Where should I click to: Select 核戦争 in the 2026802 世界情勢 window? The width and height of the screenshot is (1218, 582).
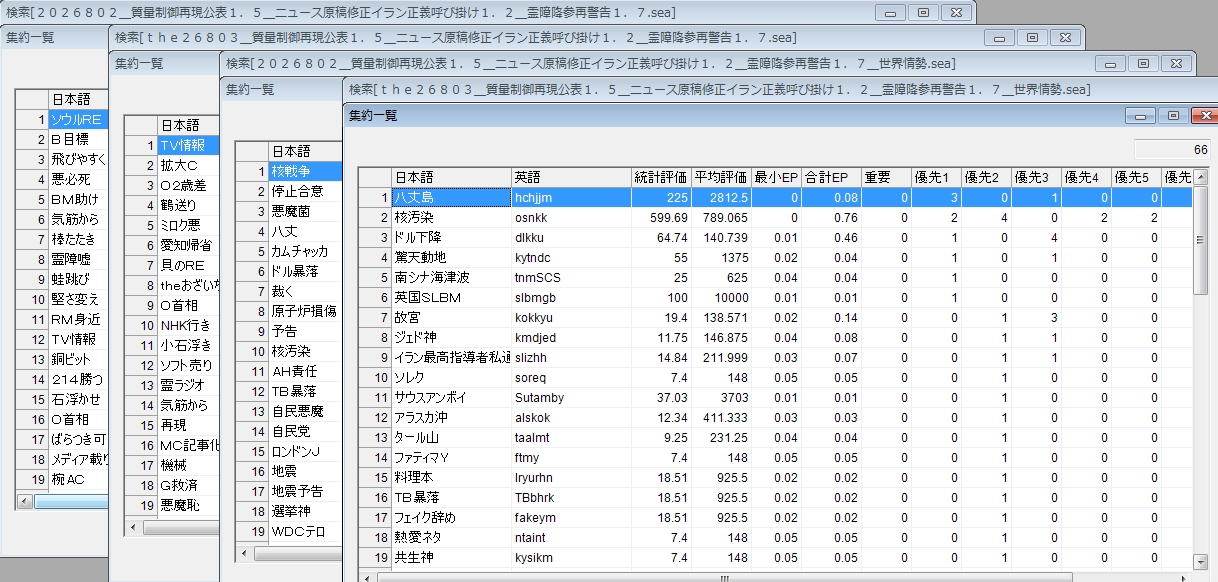coord(304,171)
